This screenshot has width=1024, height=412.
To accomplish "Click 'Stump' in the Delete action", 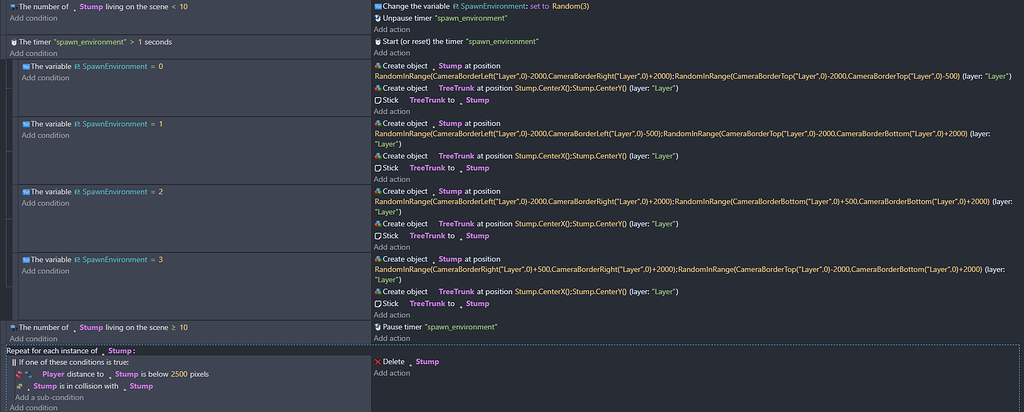I will point(427,362).
